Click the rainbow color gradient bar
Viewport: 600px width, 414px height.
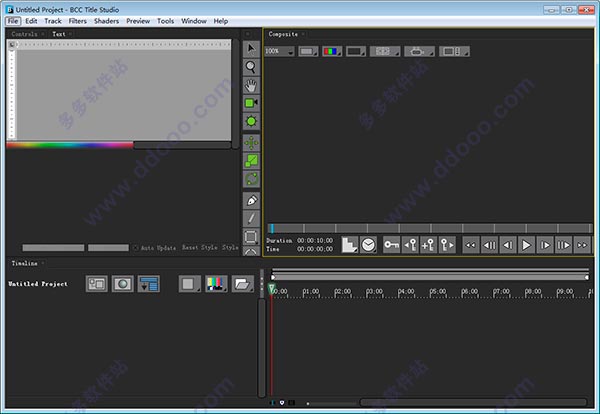[70, 145]
